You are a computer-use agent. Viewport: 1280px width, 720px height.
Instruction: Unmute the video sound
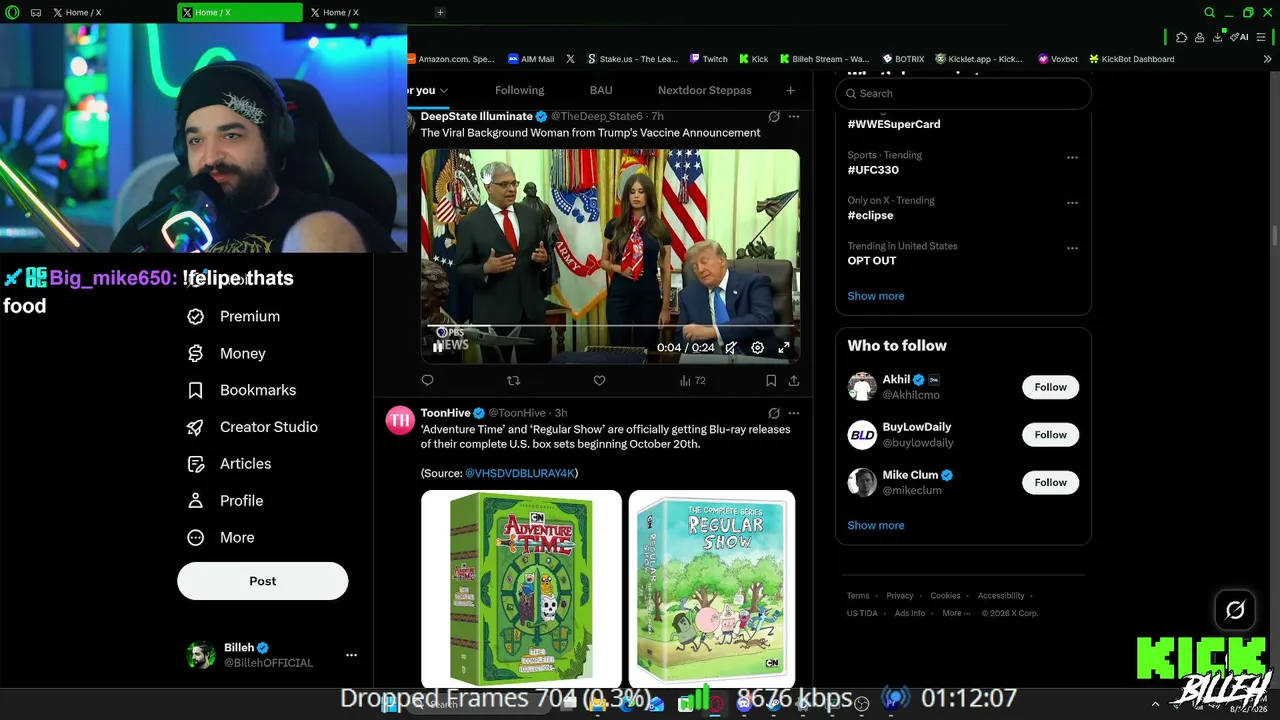point(731,347)
